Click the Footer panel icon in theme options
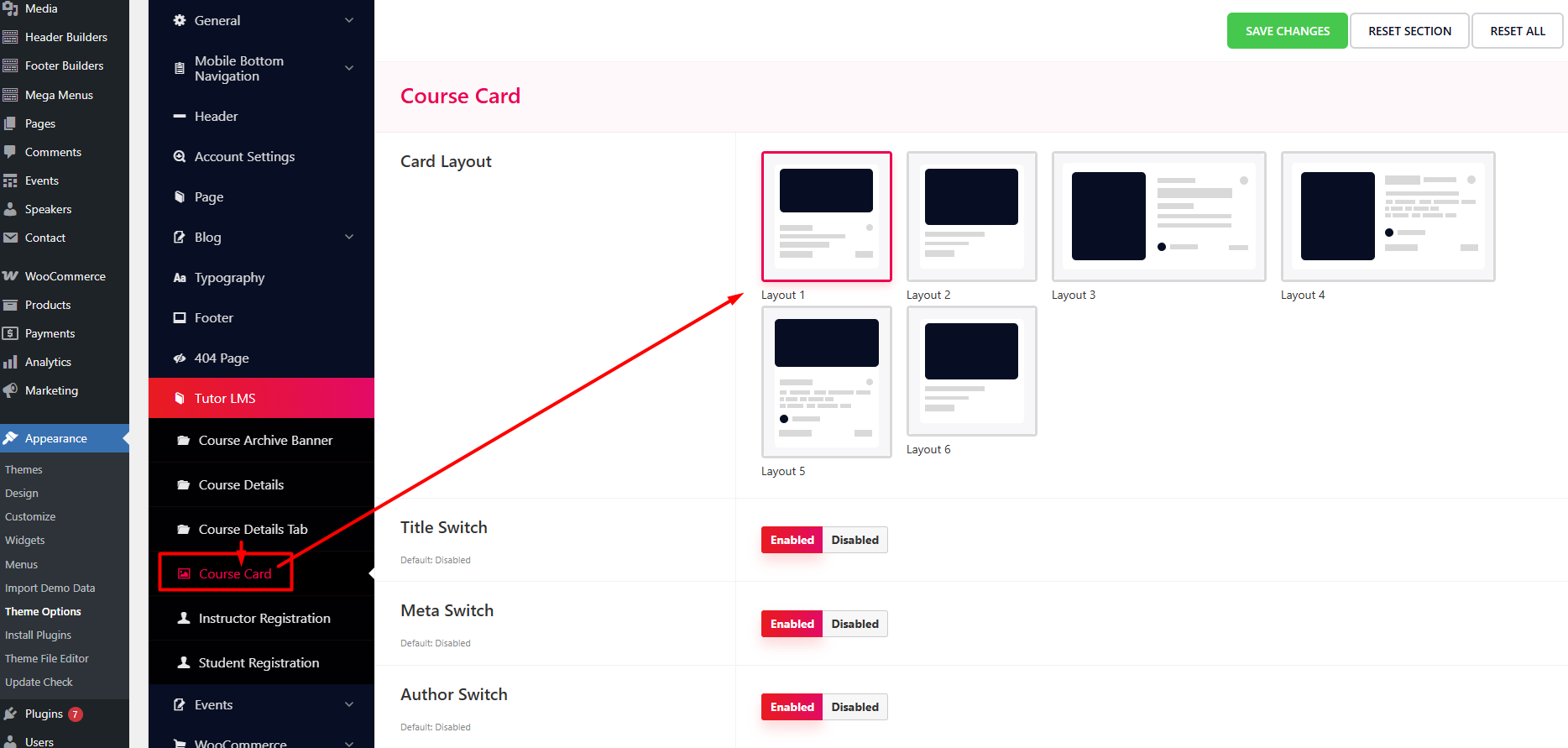 point(179,317)
